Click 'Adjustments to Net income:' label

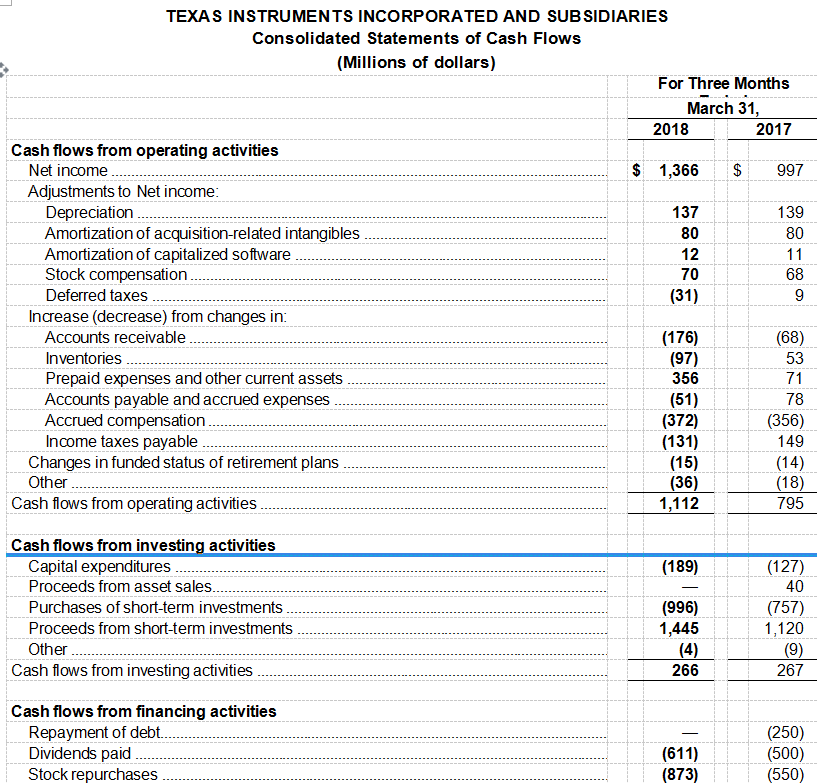[123, 191]
